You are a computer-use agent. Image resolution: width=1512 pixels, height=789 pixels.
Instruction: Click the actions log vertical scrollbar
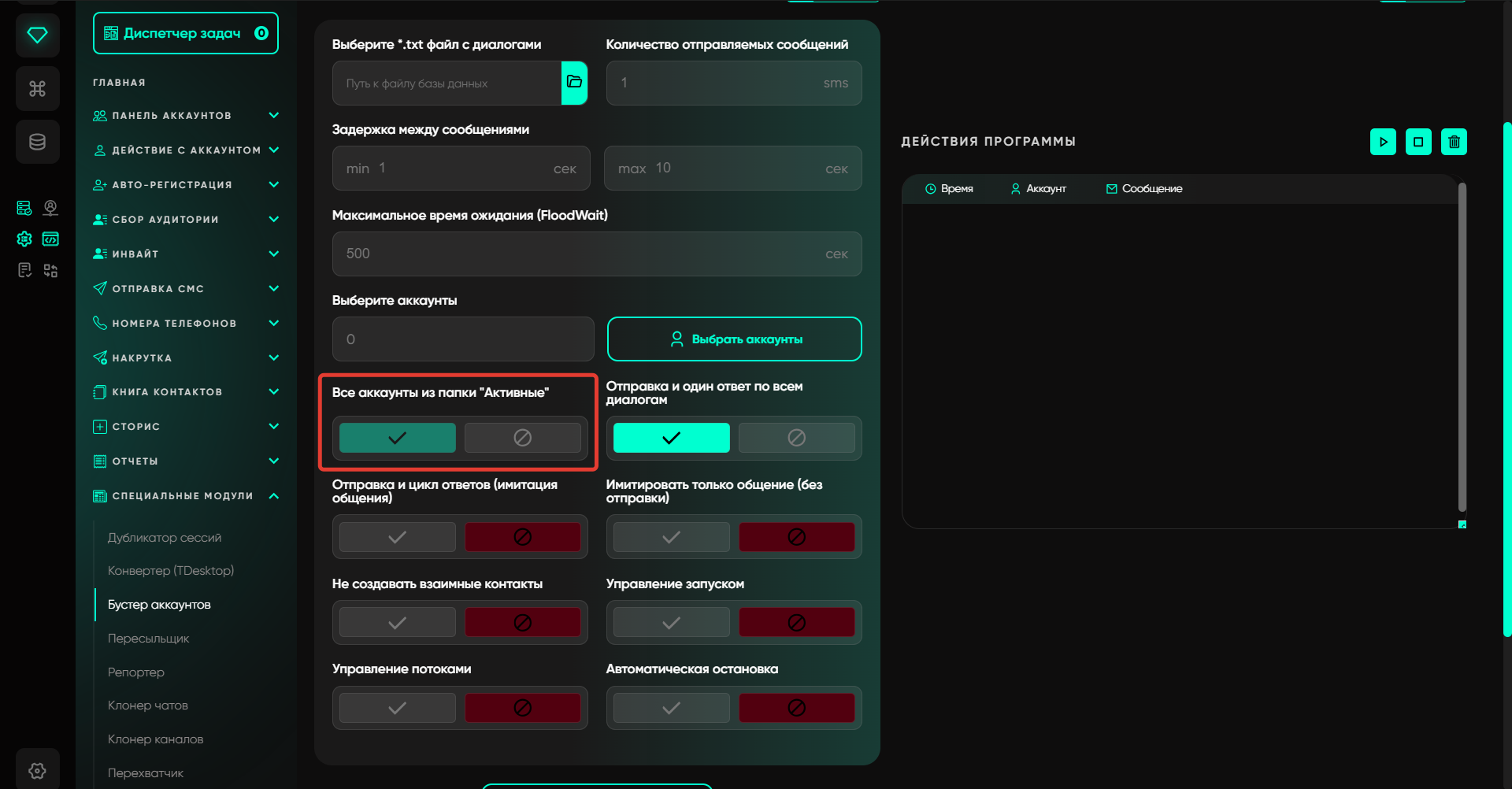coord(1462,346)
